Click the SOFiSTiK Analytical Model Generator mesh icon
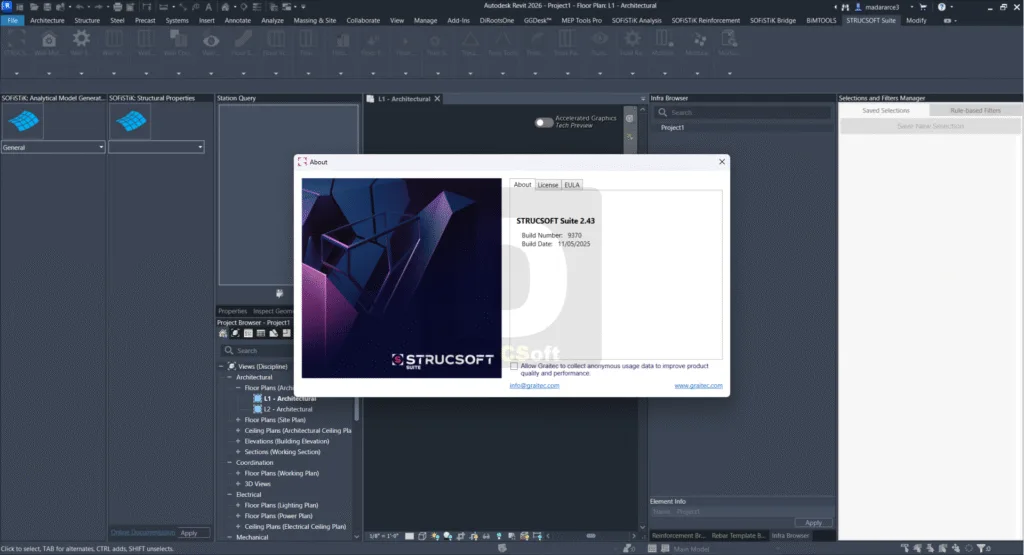 [x=24, y=121]
